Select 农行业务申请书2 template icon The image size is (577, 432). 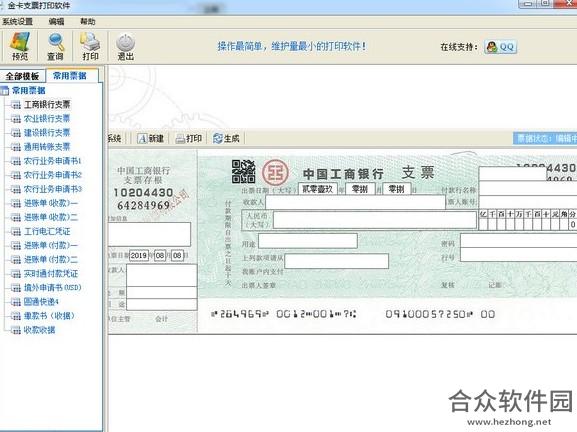16,175
